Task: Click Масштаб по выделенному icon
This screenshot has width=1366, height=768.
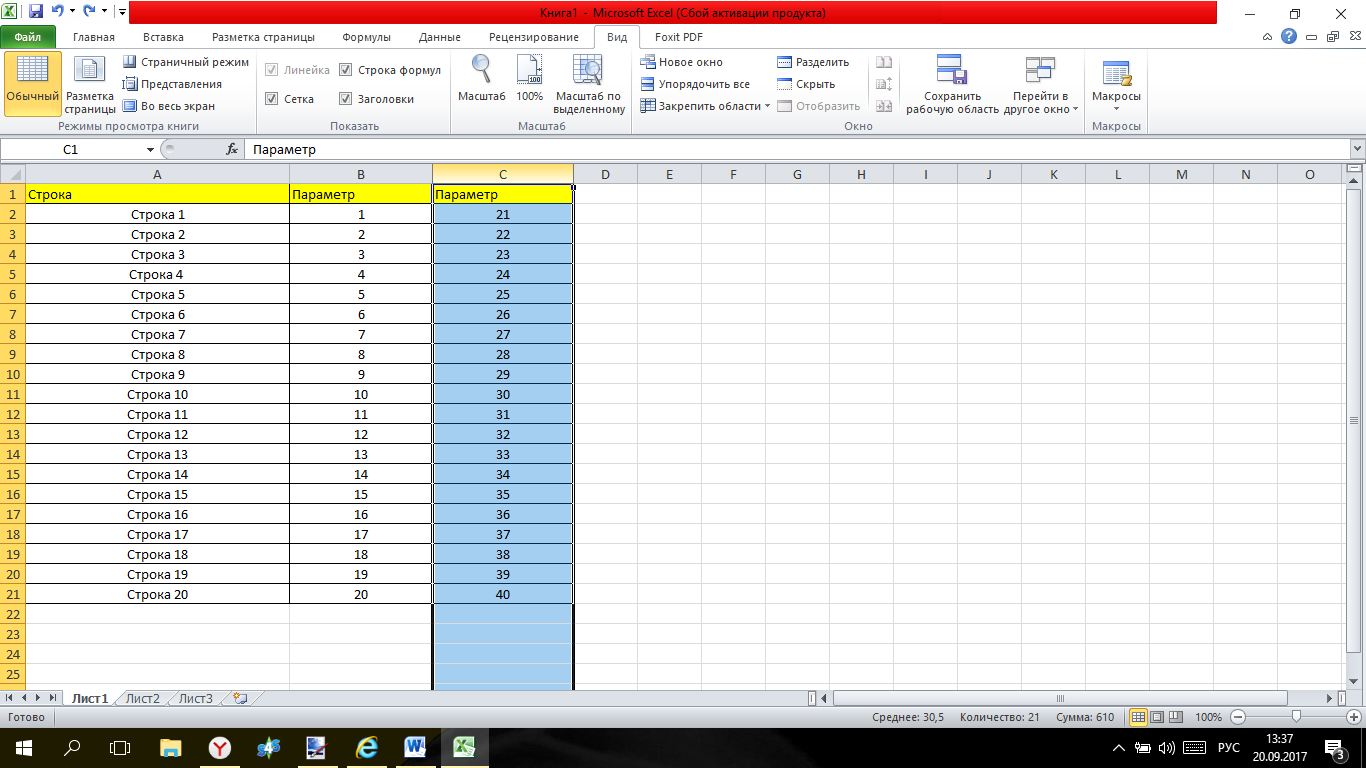Action: coord(588,71)
